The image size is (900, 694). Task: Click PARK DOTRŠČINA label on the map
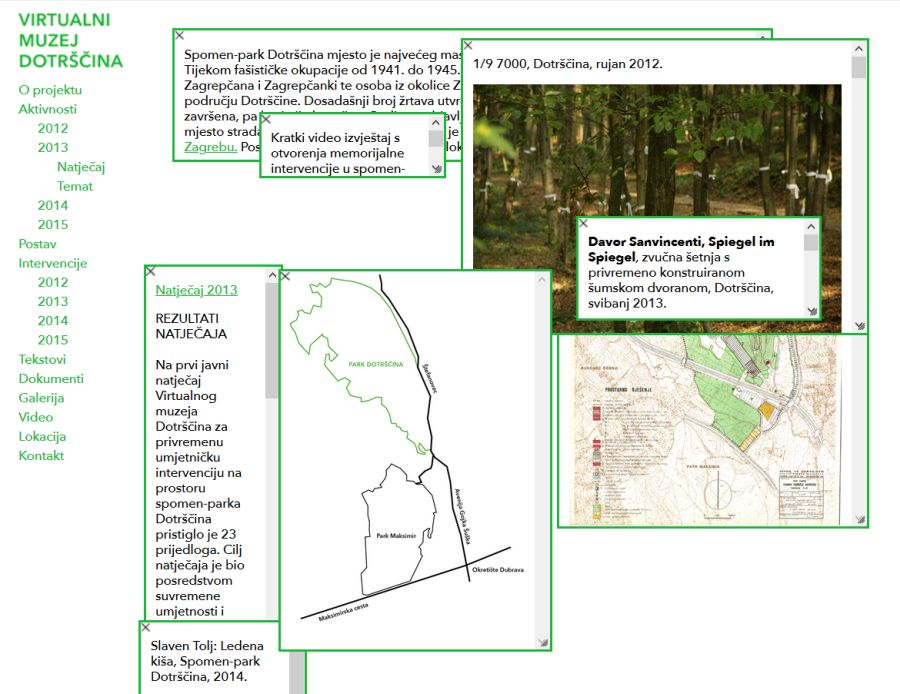click(x=375, y=364)
